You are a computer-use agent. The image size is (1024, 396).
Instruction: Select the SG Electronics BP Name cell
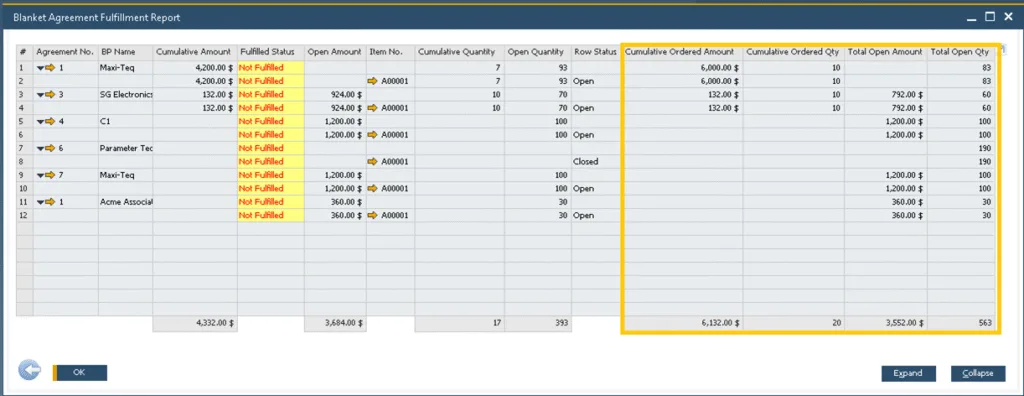[125, 94]
